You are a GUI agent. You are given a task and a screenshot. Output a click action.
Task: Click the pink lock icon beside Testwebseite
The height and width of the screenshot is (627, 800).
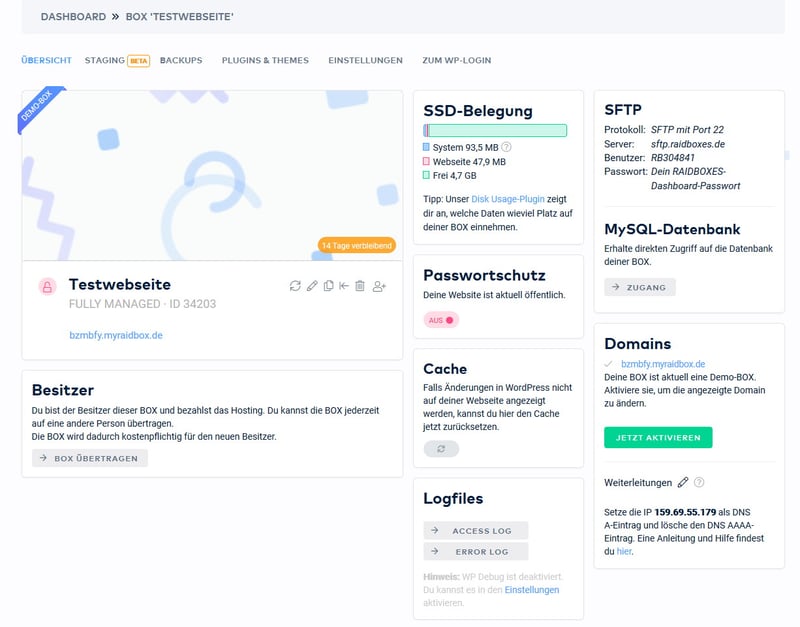coord(47,287)
